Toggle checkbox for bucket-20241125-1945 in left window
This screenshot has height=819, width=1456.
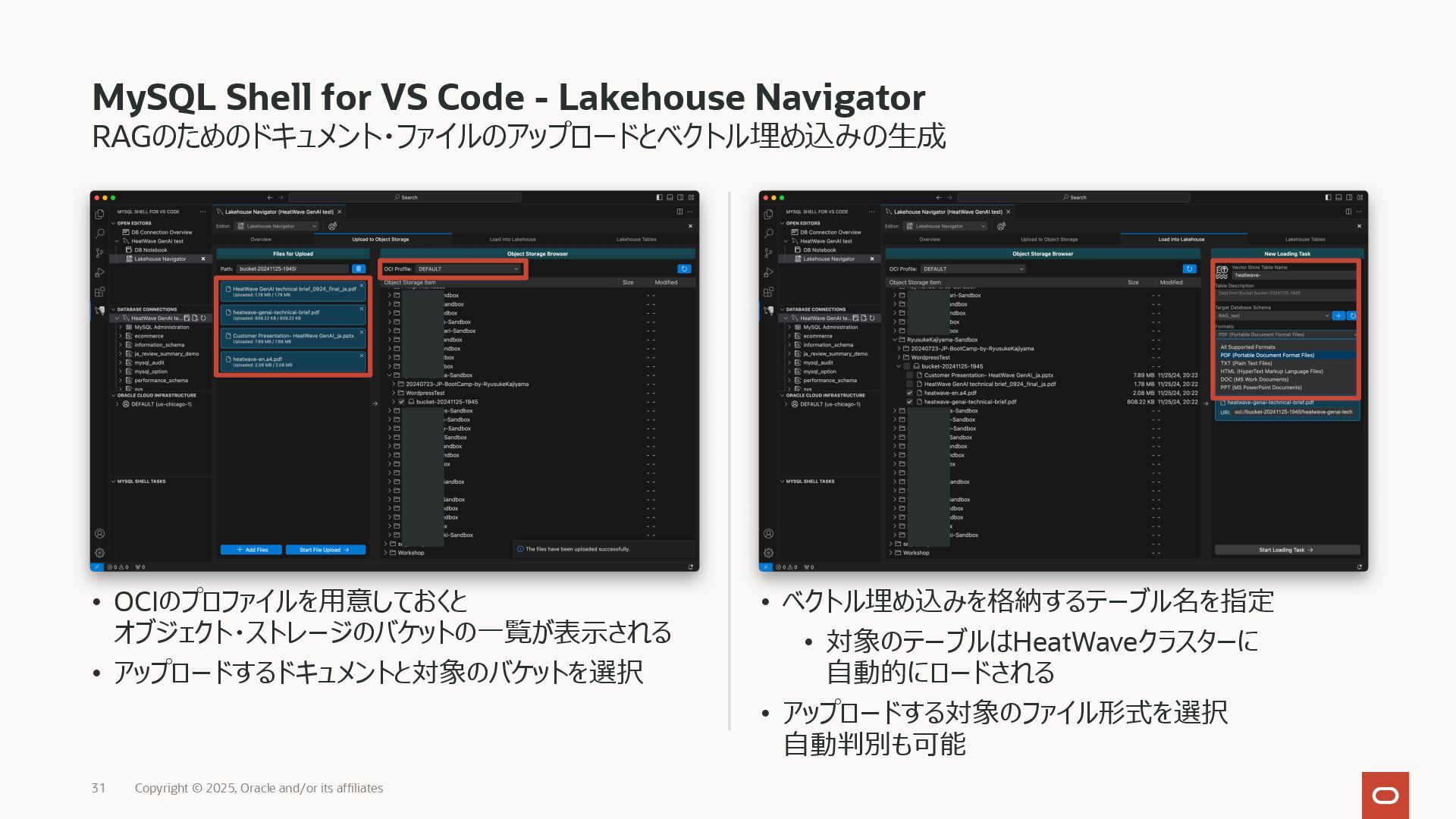pos(402,402)
